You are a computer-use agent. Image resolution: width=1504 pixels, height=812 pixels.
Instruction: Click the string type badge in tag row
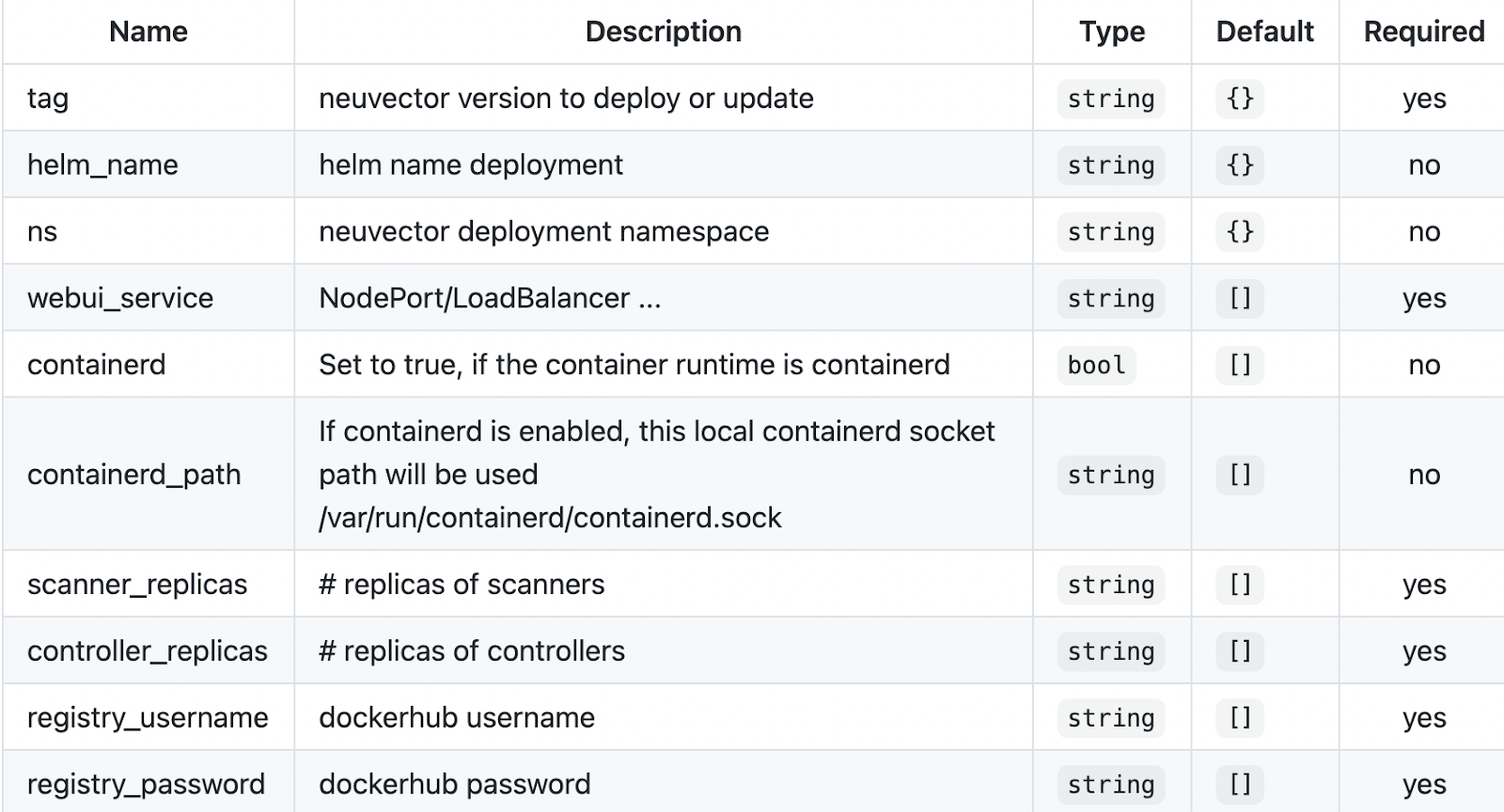(1111, 99)
